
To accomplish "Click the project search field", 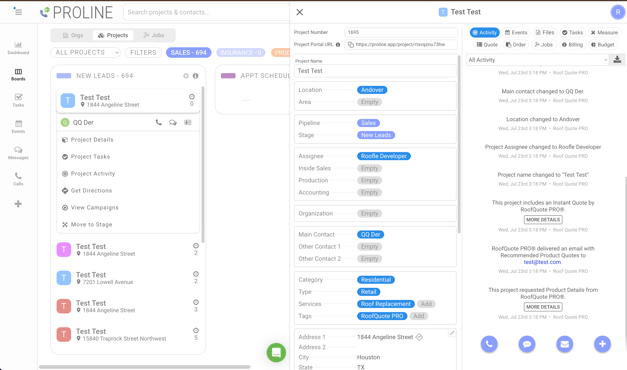I will (x=206, y=12).
